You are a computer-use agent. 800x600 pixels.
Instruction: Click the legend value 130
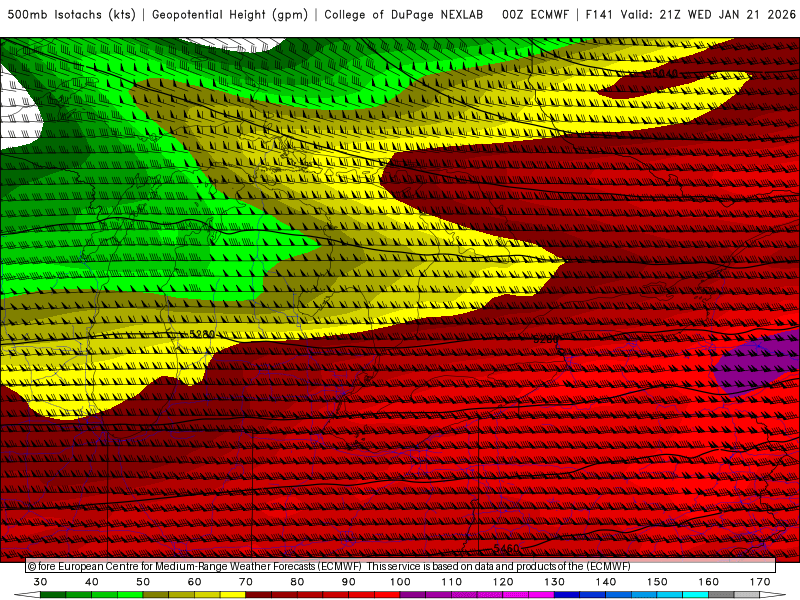pyautogui.click(x=554, y=582)
